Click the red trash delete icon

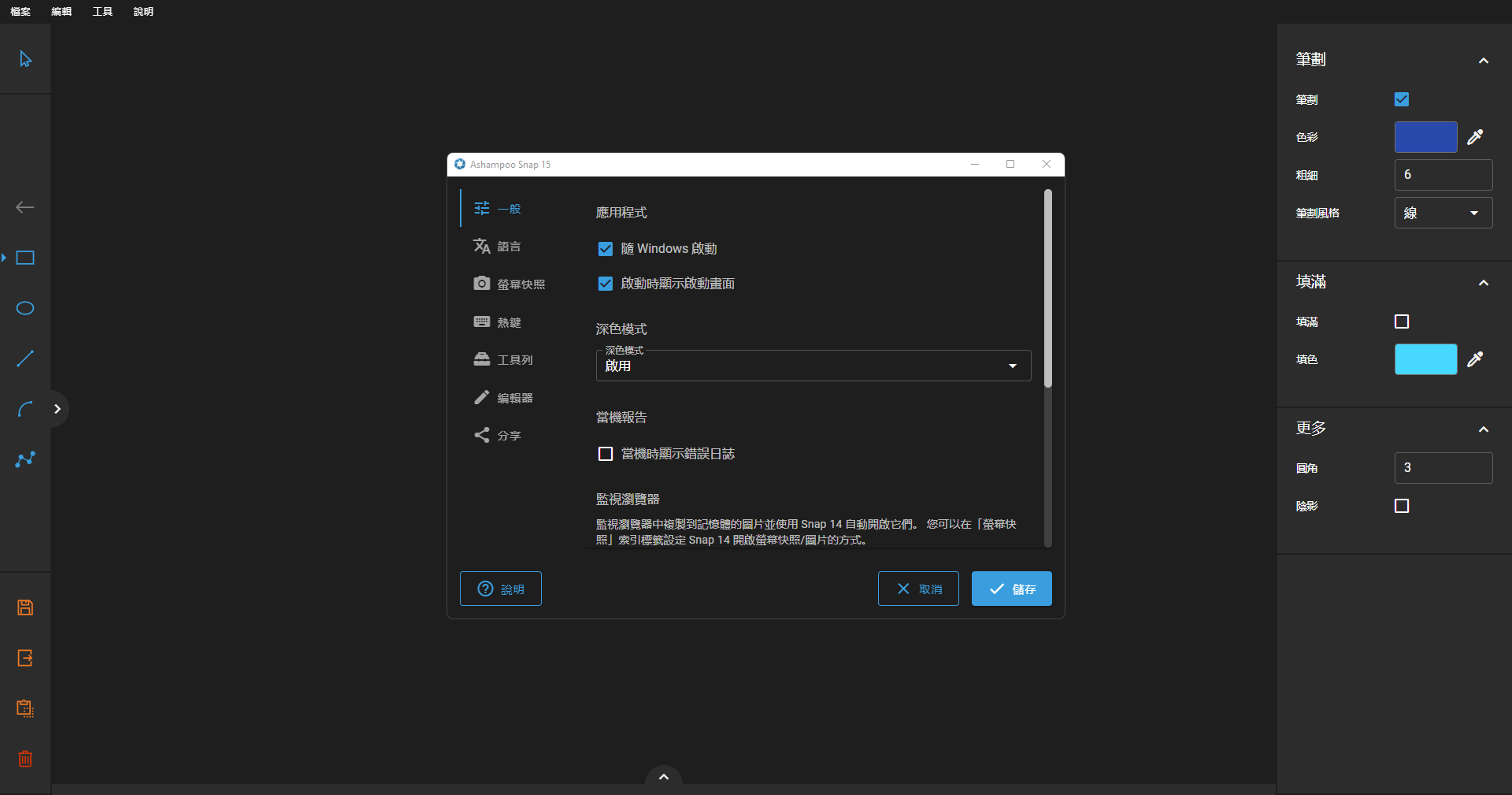25,759
